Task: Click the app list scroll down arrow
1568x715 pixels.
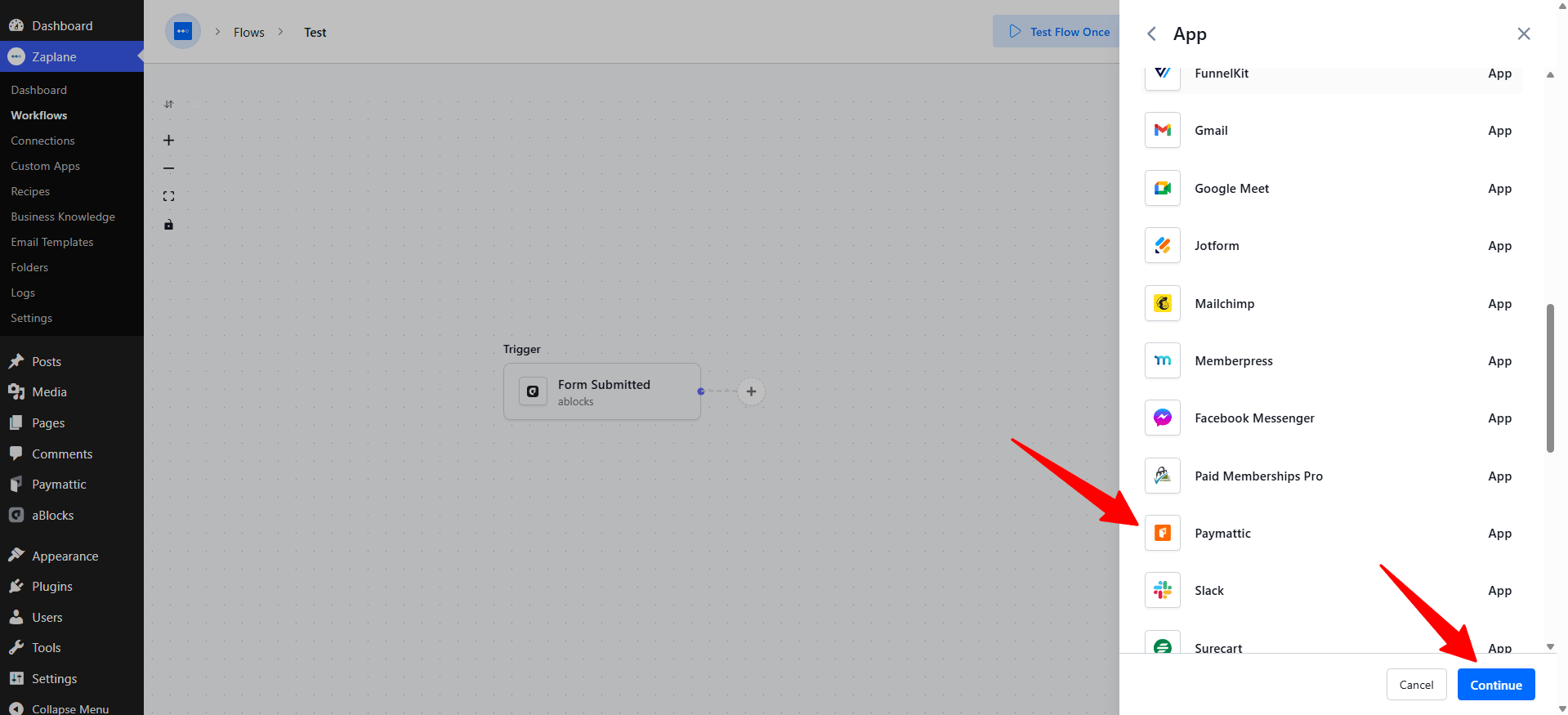Action: [x=1550, y=647]
